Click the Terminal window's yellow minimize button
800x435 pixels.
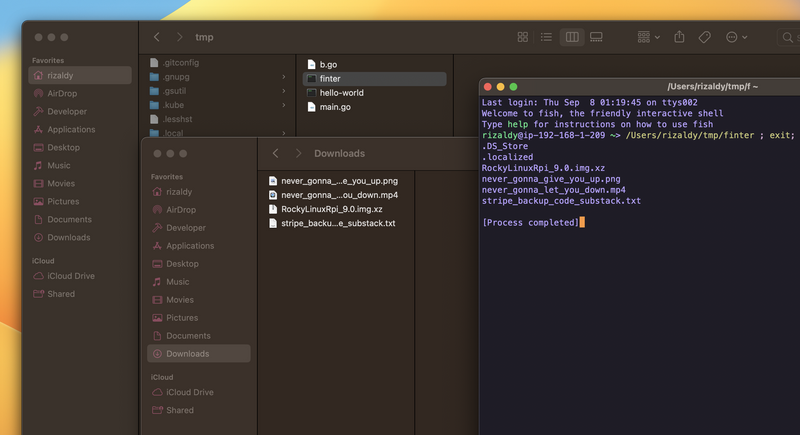click(x=501, y=87)
